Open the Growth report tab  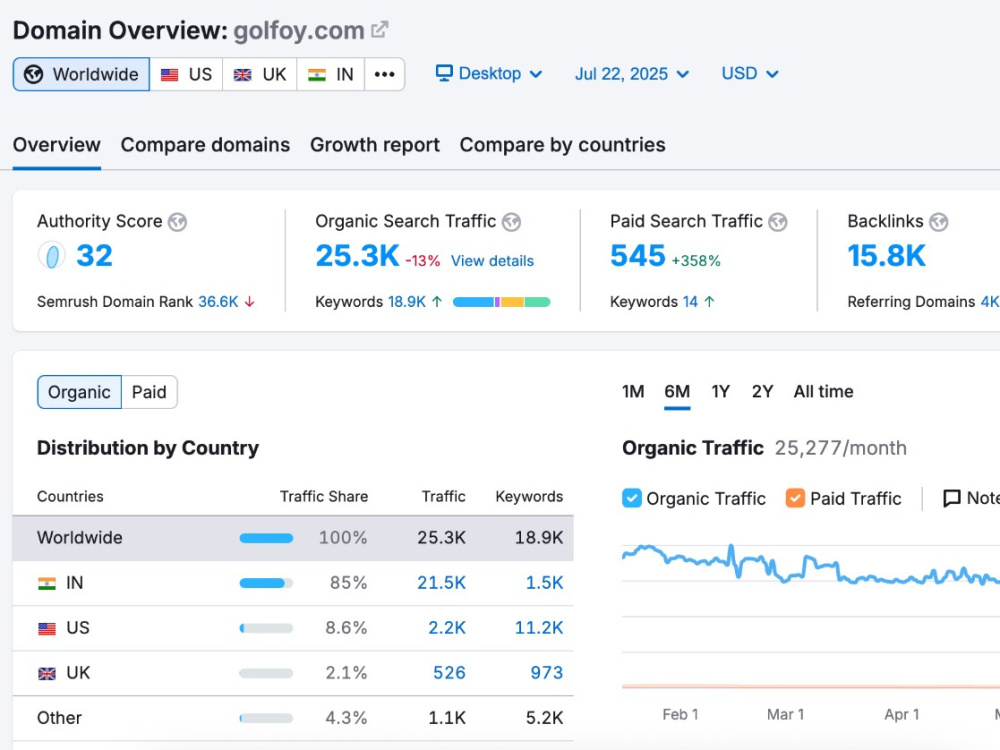(375, 145)
